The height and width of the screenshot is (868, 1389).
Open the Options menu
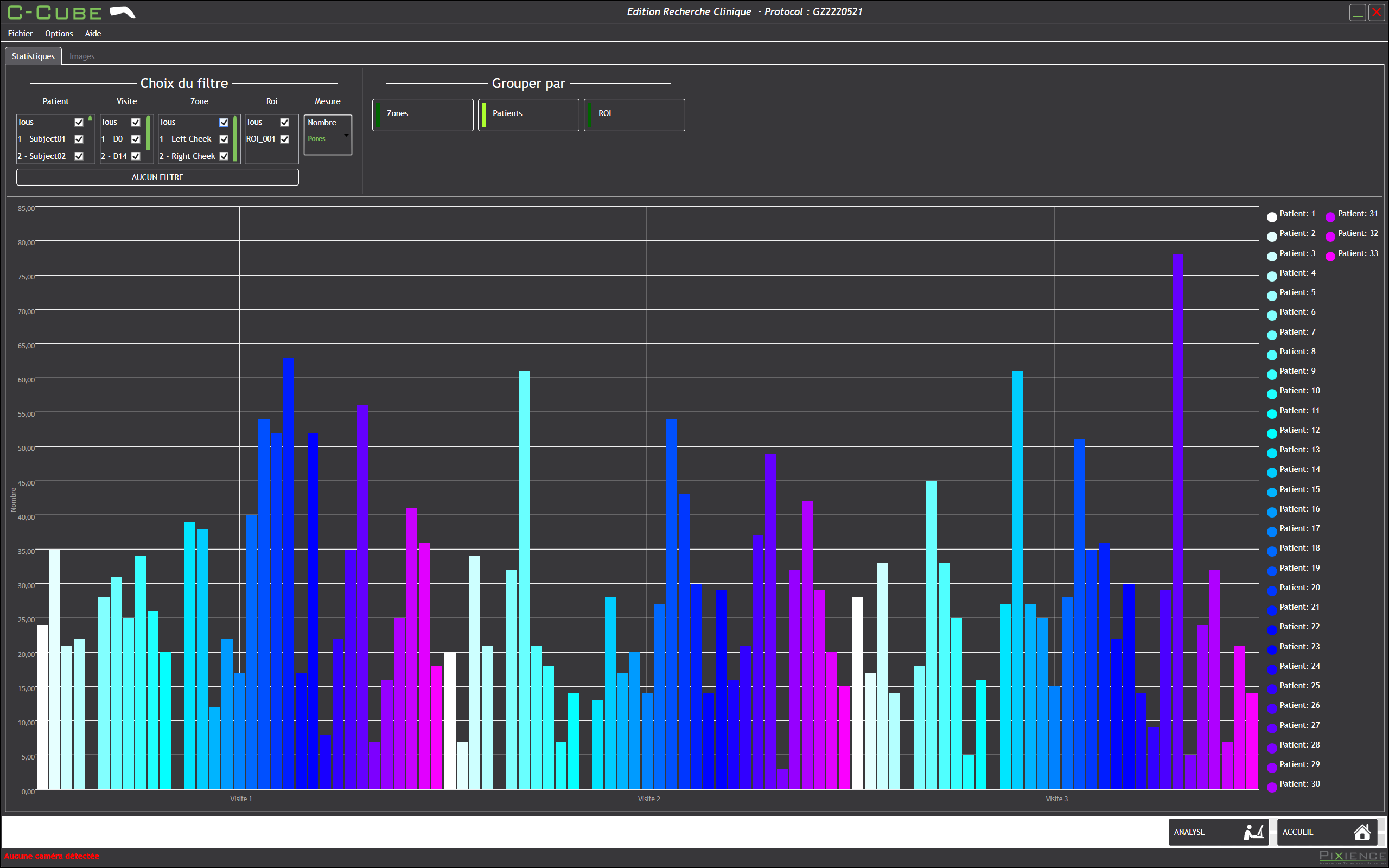click(59, 33)
